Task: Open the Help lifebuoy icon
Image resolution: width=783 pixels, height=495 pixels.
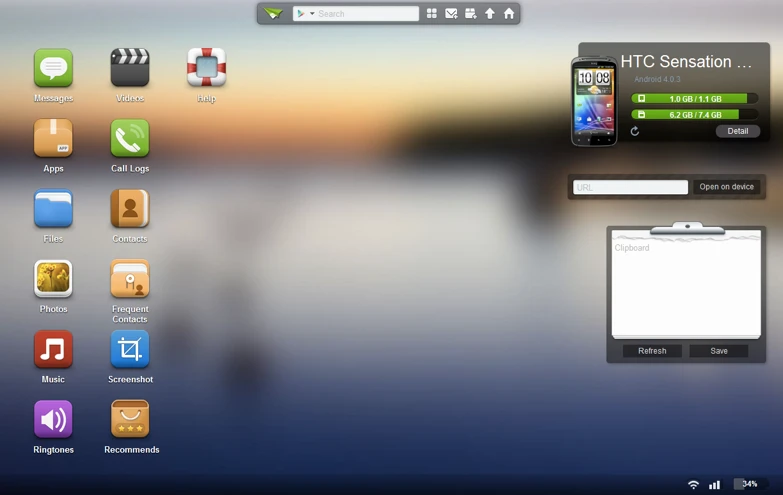Action: [206, 69]
